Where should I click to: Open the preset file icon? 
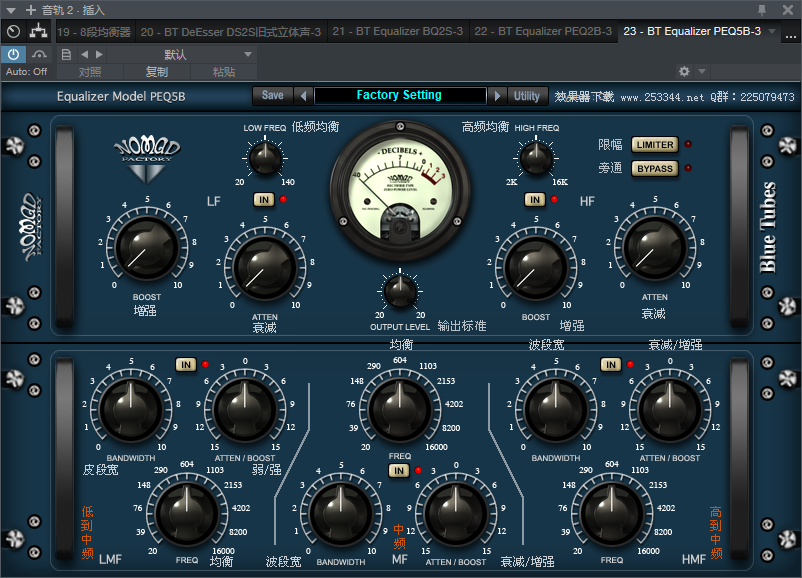click(66, 54)
